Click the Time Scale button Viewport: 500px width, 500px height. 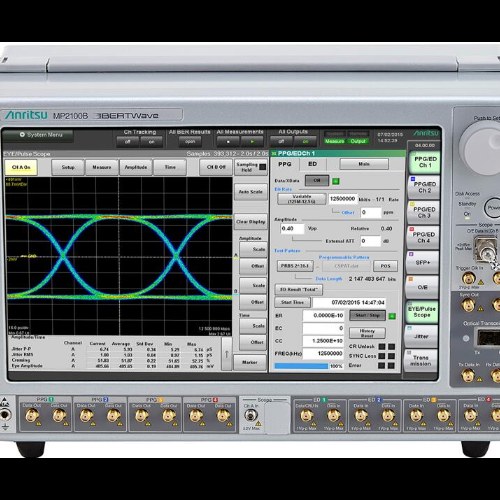[x=253, y=326]
